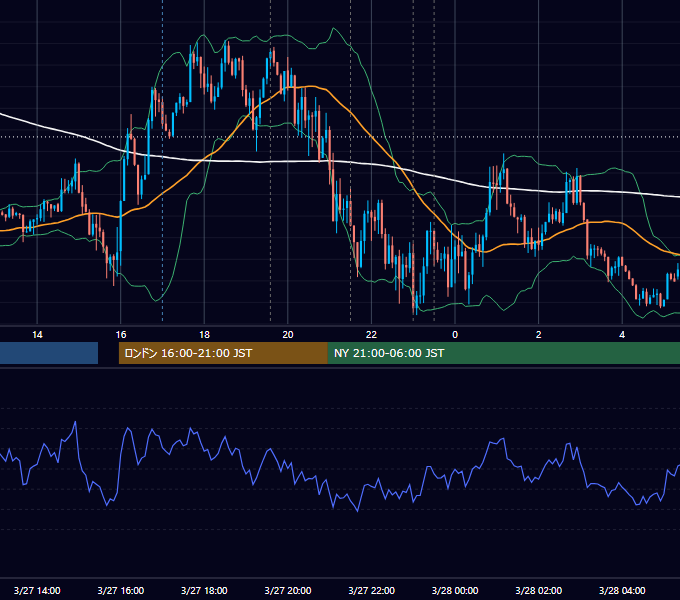Select the blue session bar before London
The width and height of the screenshot is (680, 600).
pyautogui.click(x=49, y=353)
